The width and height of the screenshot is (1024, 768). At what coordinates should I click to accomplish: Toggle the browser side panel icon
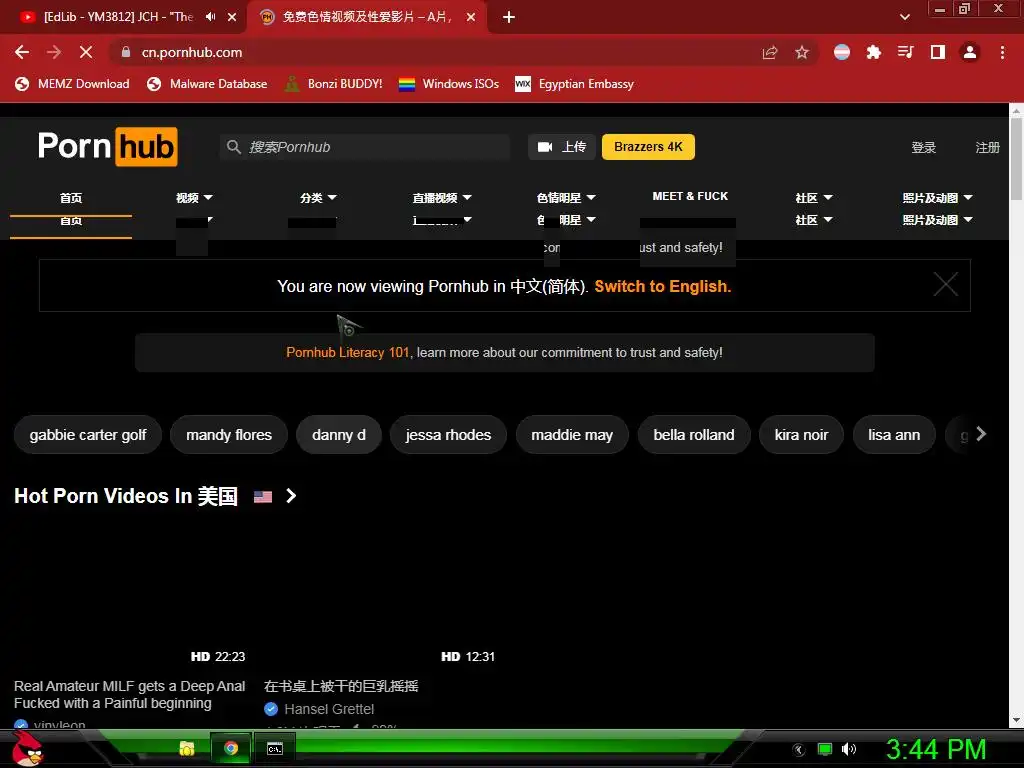938,52
